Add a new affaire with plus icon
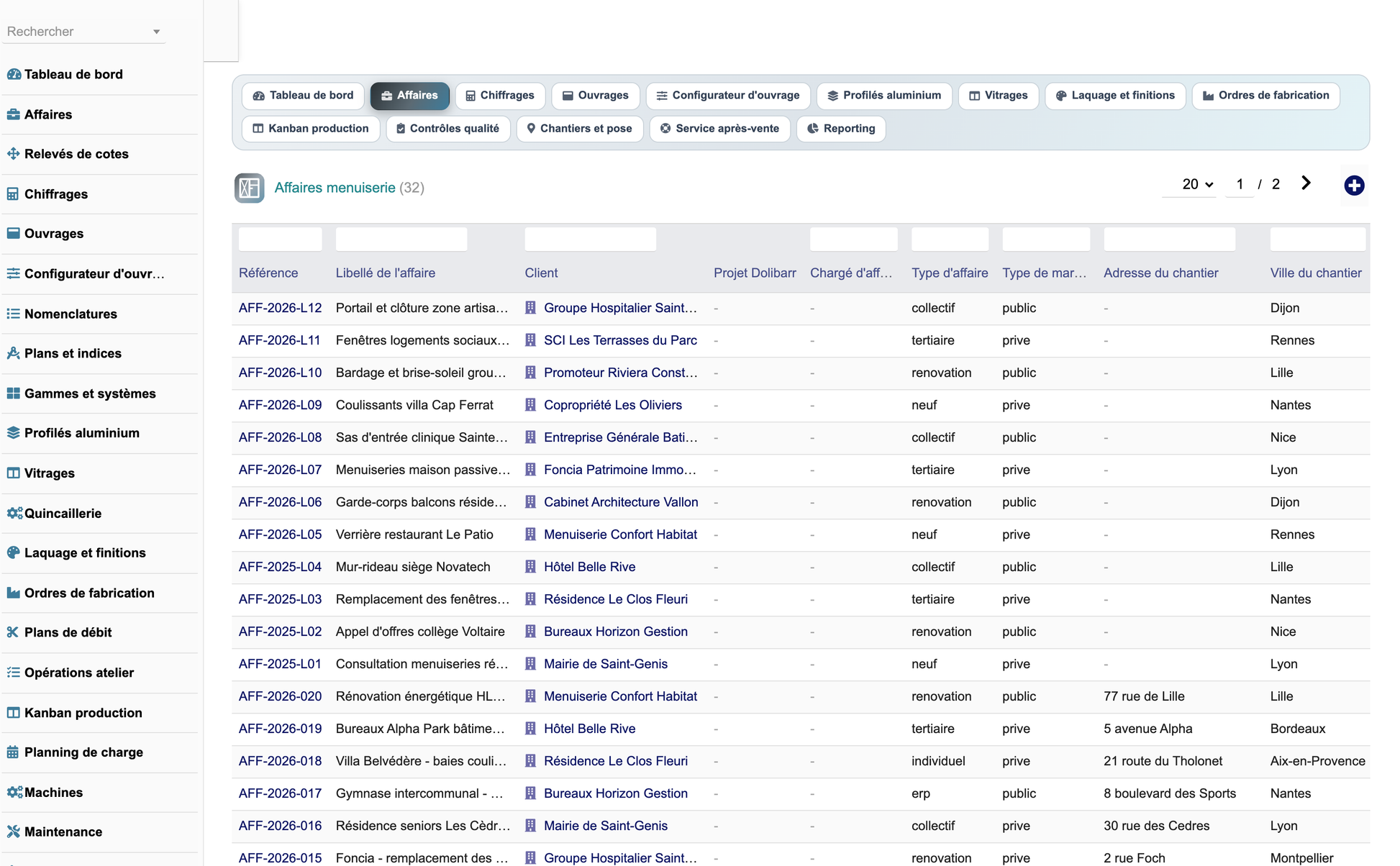1400x866 pixels. point(1354,186)
